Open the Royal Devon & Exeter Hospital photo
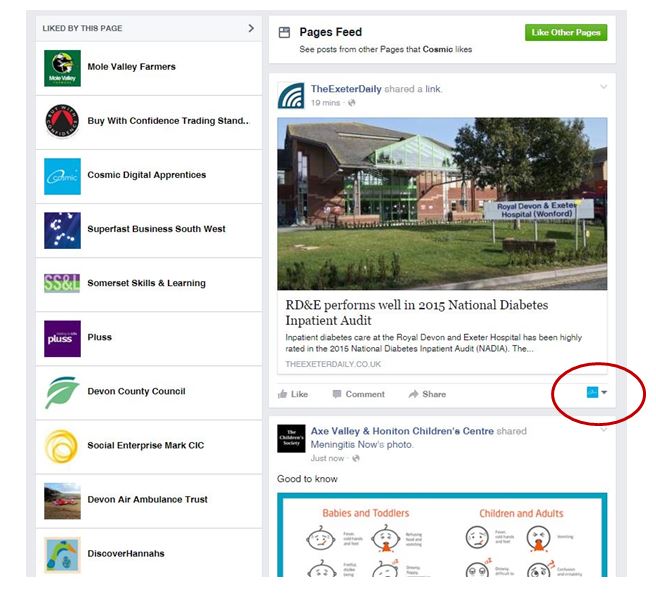Screen dimensions: 656x593 442,204
